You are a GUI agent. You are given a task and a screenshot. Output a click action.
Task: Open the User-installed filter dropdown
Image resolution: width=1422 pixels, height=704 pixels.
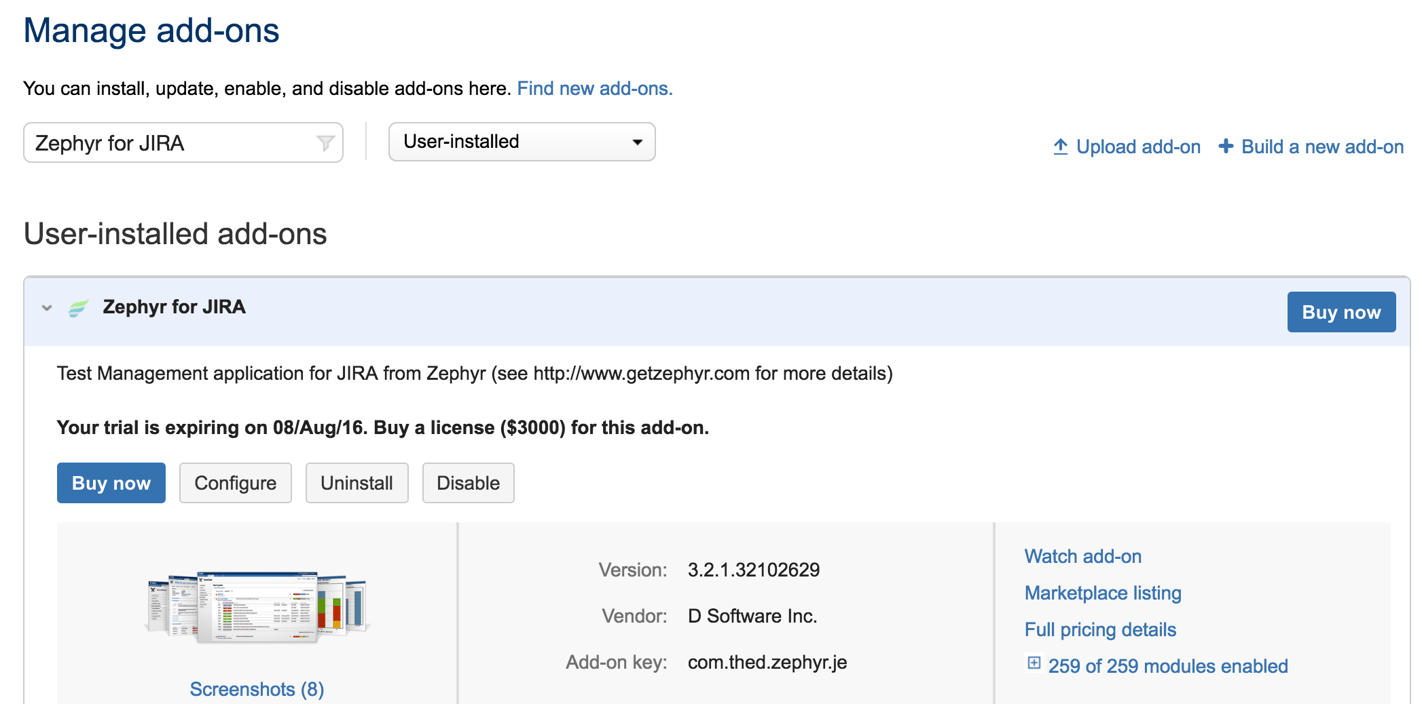[522, 142]
